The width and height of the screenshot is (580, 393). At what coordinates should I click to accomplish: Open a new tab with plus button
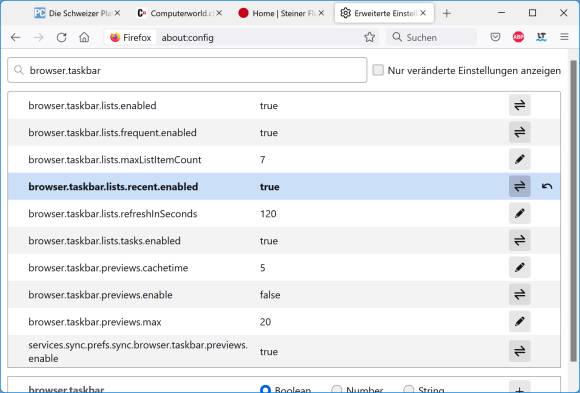pos(446,14)
